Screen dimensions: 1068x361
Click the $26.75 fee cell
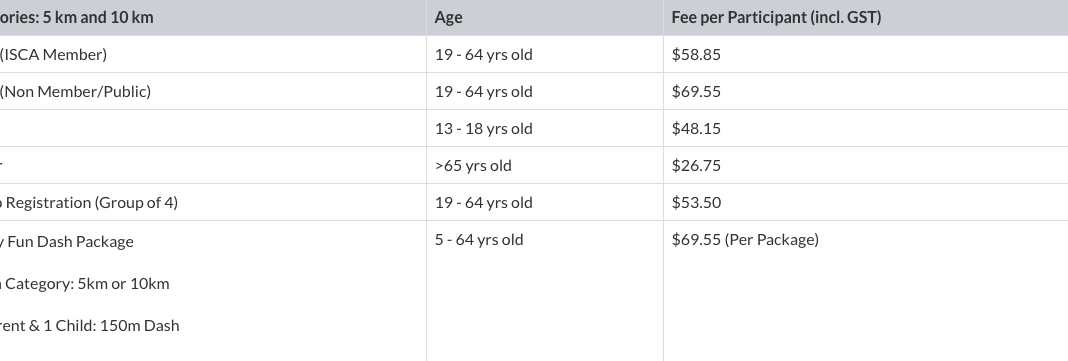pyautogui.click(x=696, y=166)
